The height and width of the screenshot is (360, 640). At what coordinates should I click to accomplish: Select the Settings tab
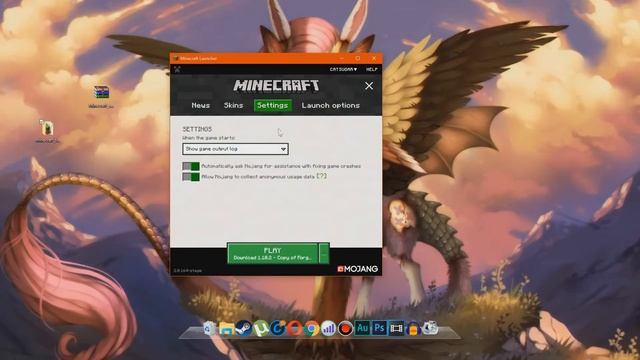pos(272,105)
